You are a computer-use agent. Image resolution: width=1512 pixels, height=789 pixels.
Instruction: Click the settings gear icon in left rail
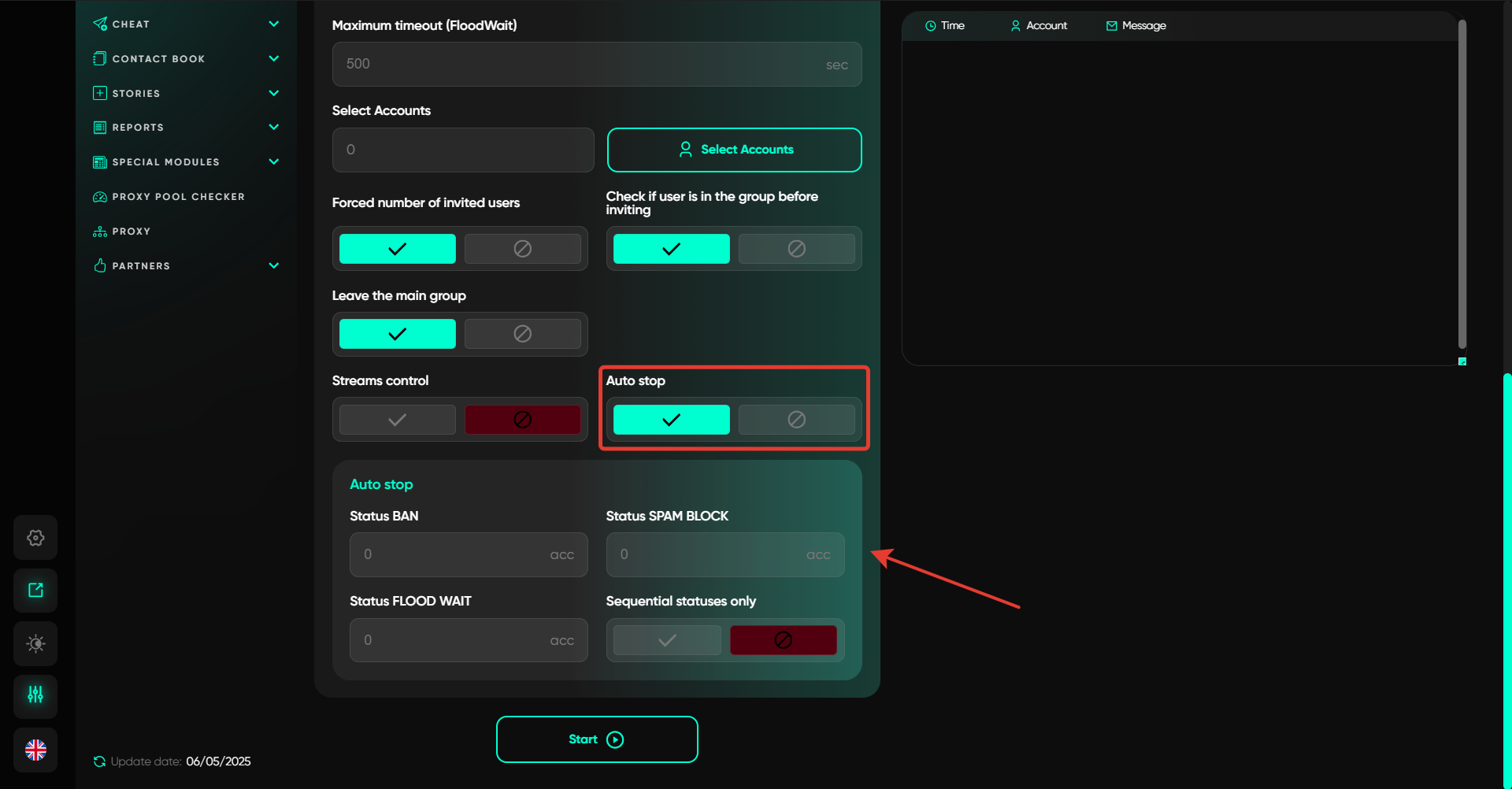pyautogui.click(x=35, y=538)
